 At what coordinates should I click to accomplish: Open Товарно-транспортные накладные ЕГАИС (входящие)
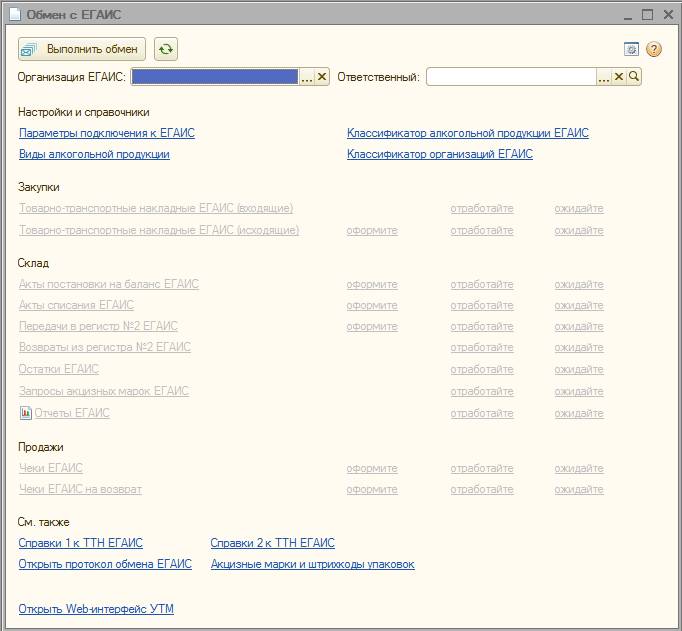(x=156, y=208)
